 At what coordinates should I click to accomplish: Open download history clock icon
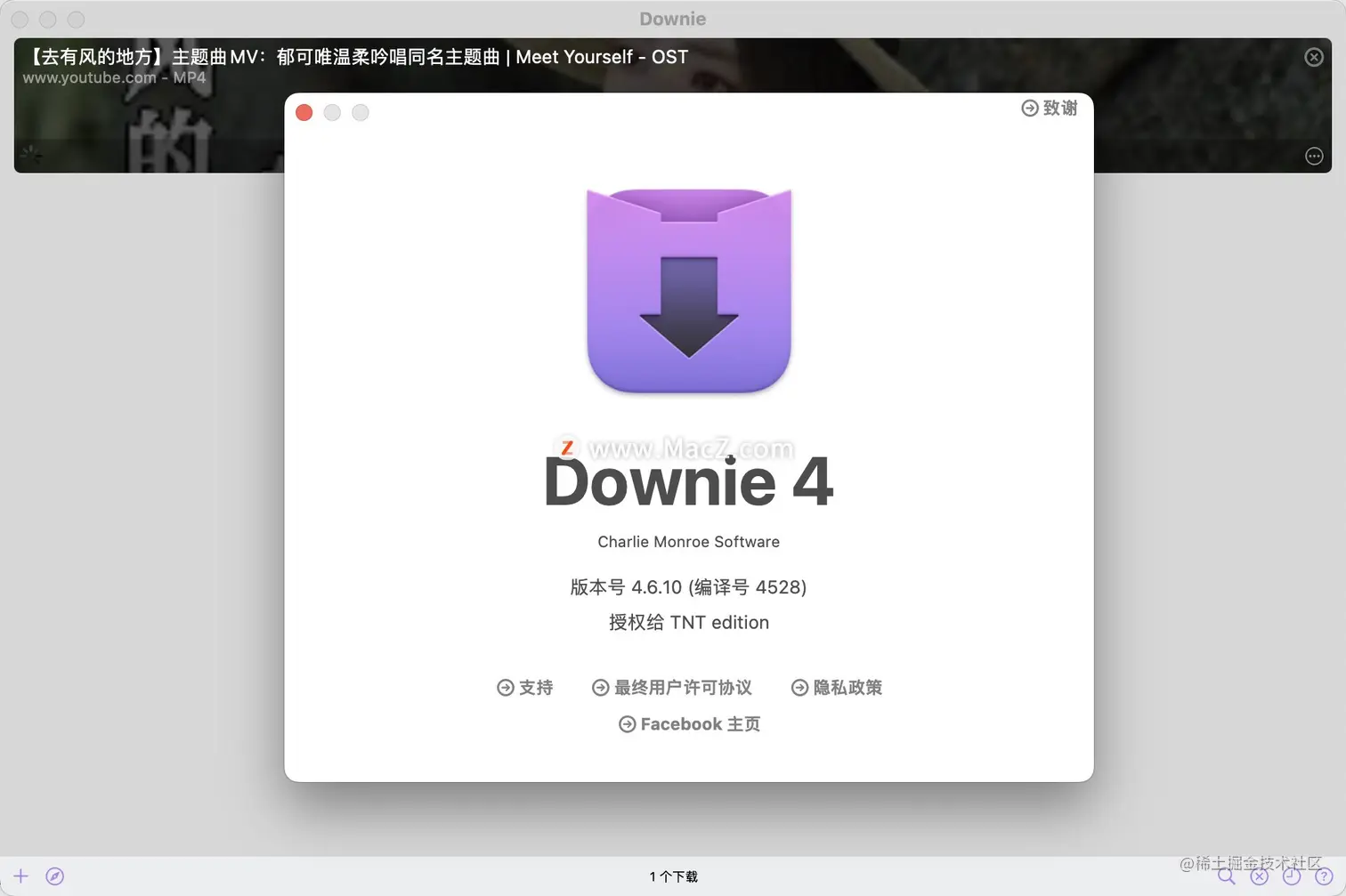1292,876
